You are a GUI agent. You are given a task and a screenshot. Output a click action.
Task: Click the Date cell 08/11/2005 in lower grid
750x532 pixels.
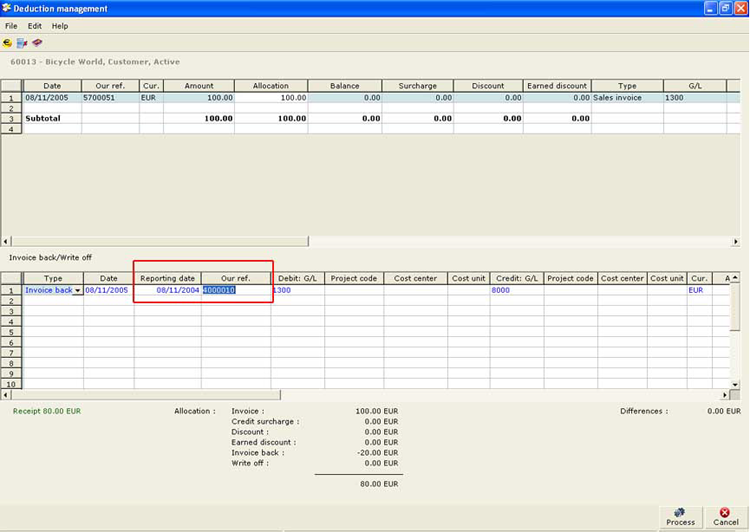click(108, 290)
